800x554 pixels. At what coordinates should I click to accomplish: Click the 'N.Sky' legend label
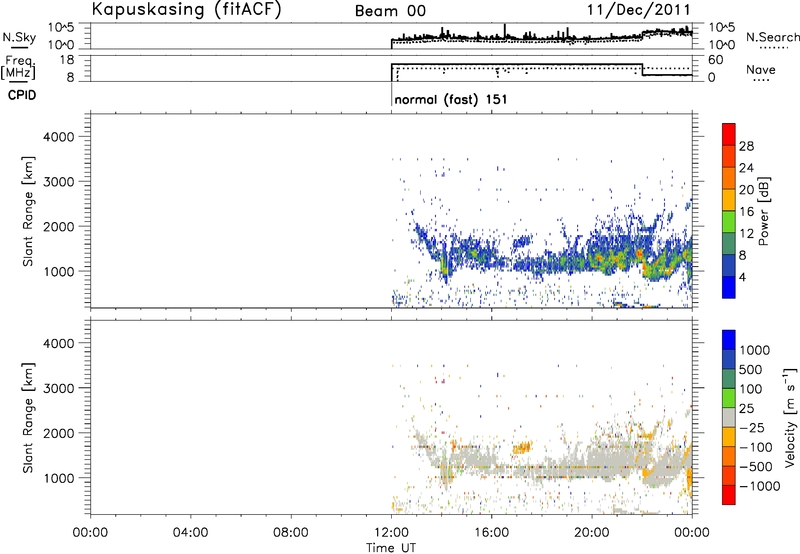pyautogui.click(x=19, y=37)
